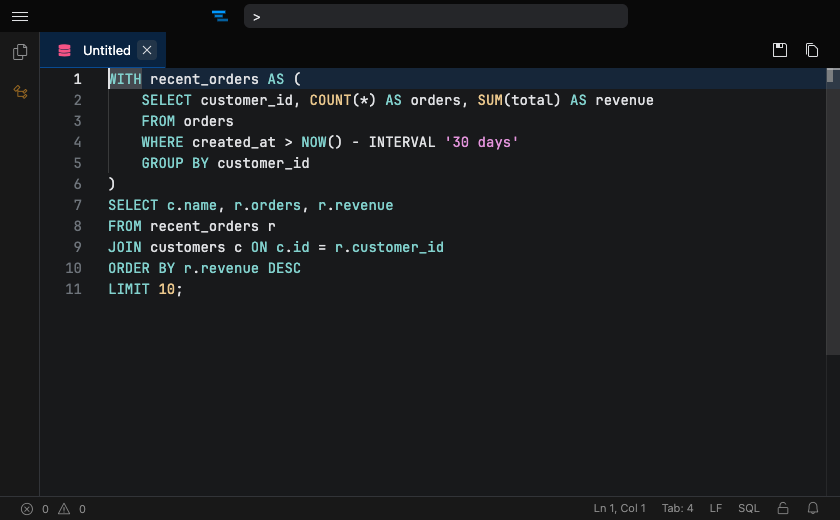The image size is (840, 520).
Task: Click the blue app logo icon
Action: pyautogui.click(x=220, y=16)
